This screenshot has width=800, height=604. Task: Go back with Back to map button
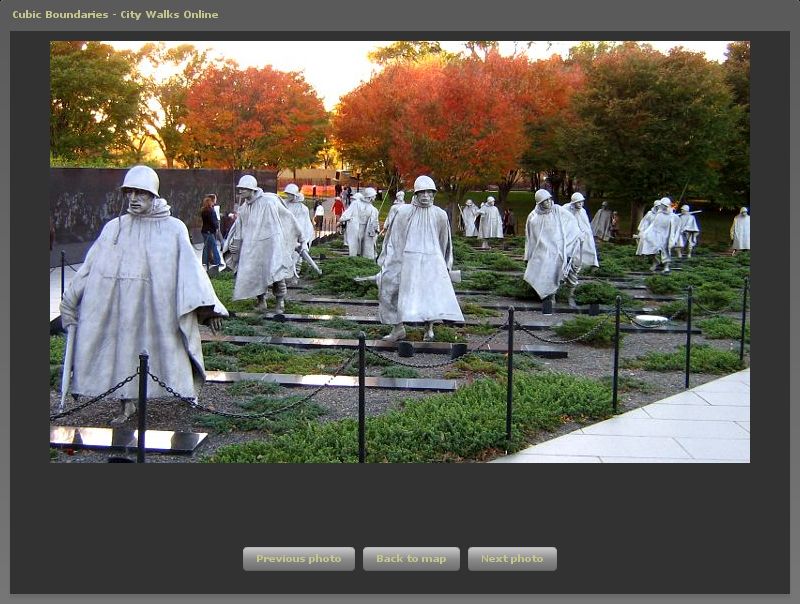pos(411,559)
